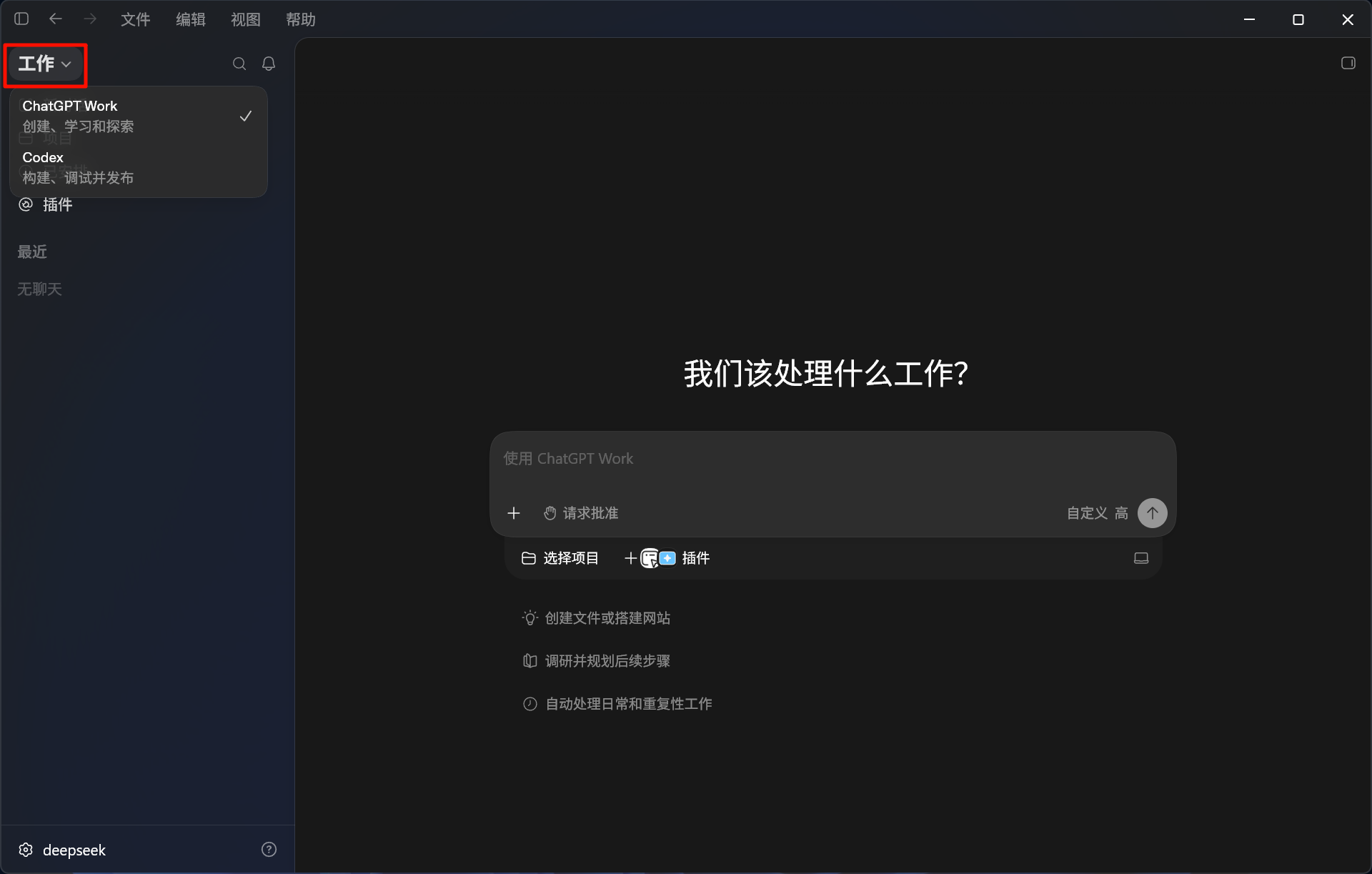Click the deepseek account name
The width and height of the screenshot is (1372, 874).
(x=74, y=850)
